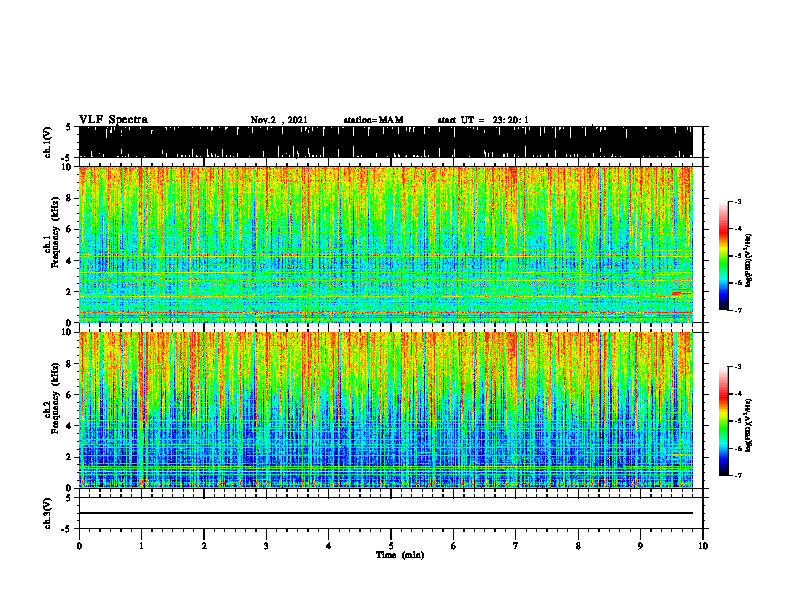
Task: Click time axis tick label "5"
Action: click(391, 546)
